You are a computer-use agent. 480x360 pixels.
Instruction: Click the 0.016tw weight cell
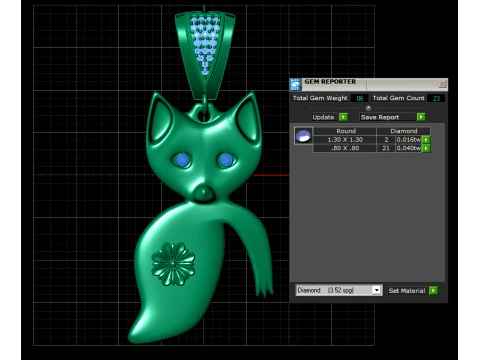[x=409, y=140]
